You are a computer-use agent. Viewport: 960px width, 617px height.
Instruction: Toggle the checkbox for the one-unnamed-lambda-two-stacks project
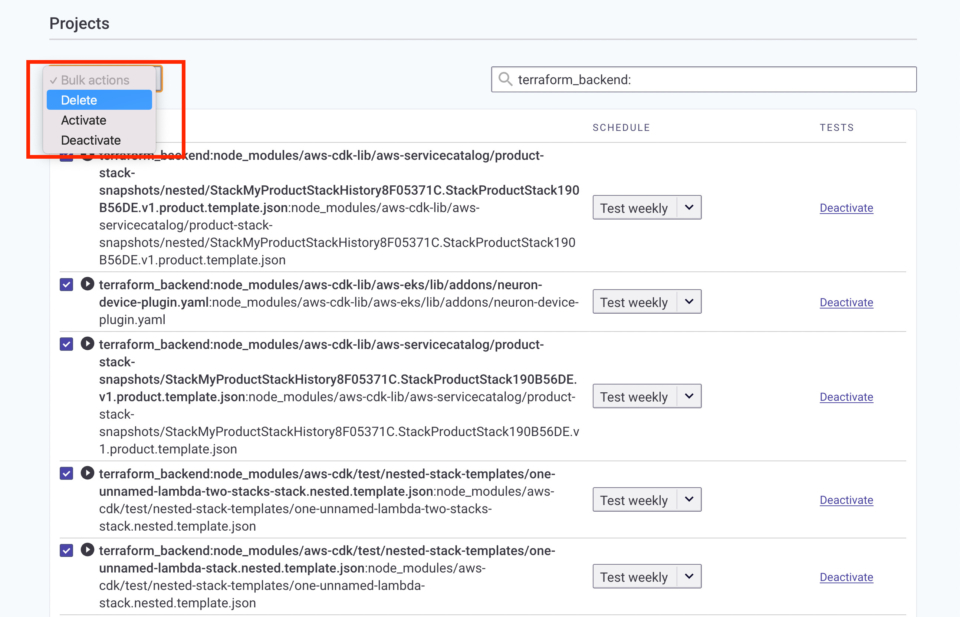point(66,473)
